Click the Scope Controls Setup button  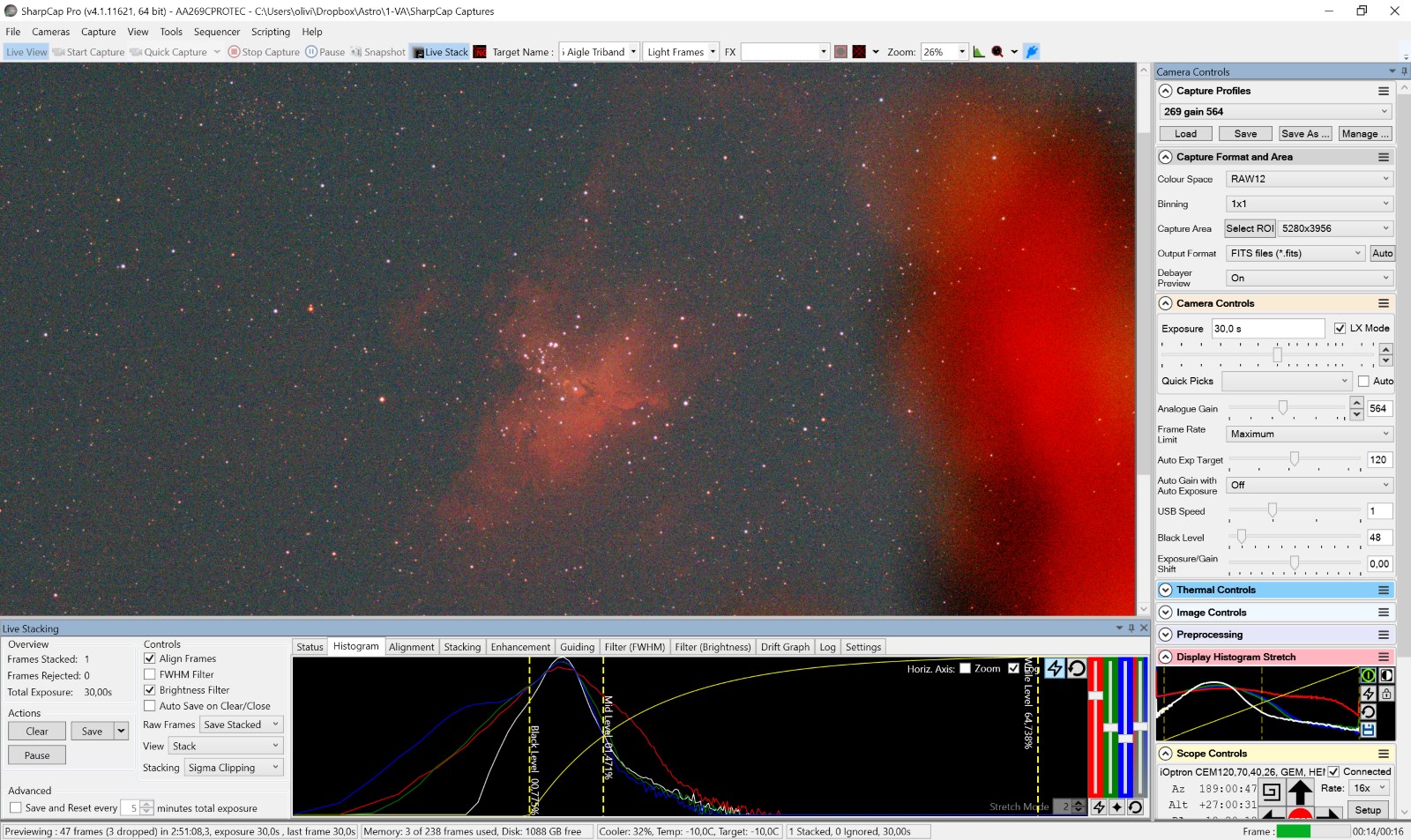[1368, 810]
